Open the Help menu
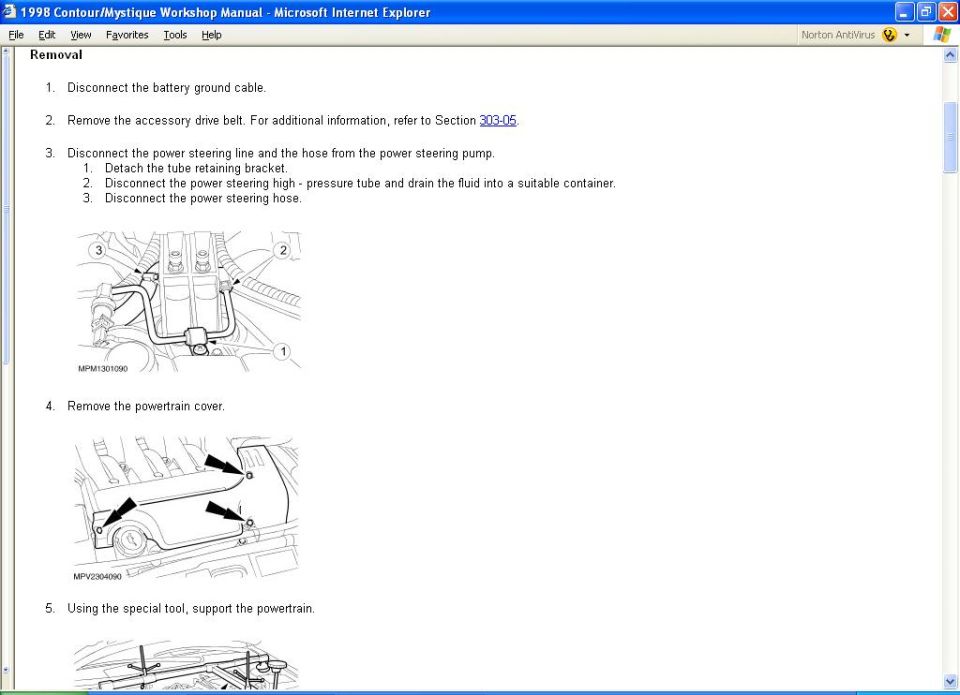This screenshot has height=695, width=960. click(x=211, y=35)
